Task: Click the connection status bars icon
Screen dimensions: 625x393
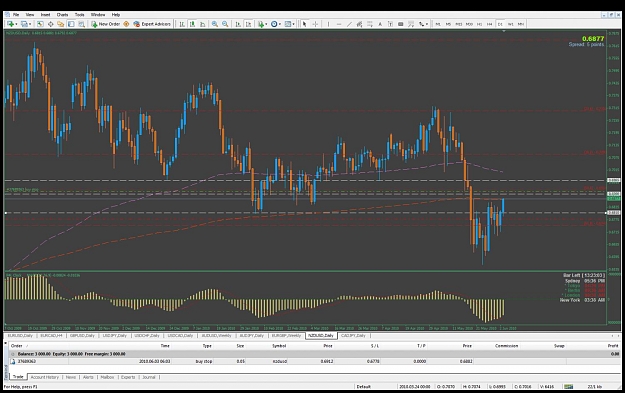Action: click(568, 387)
